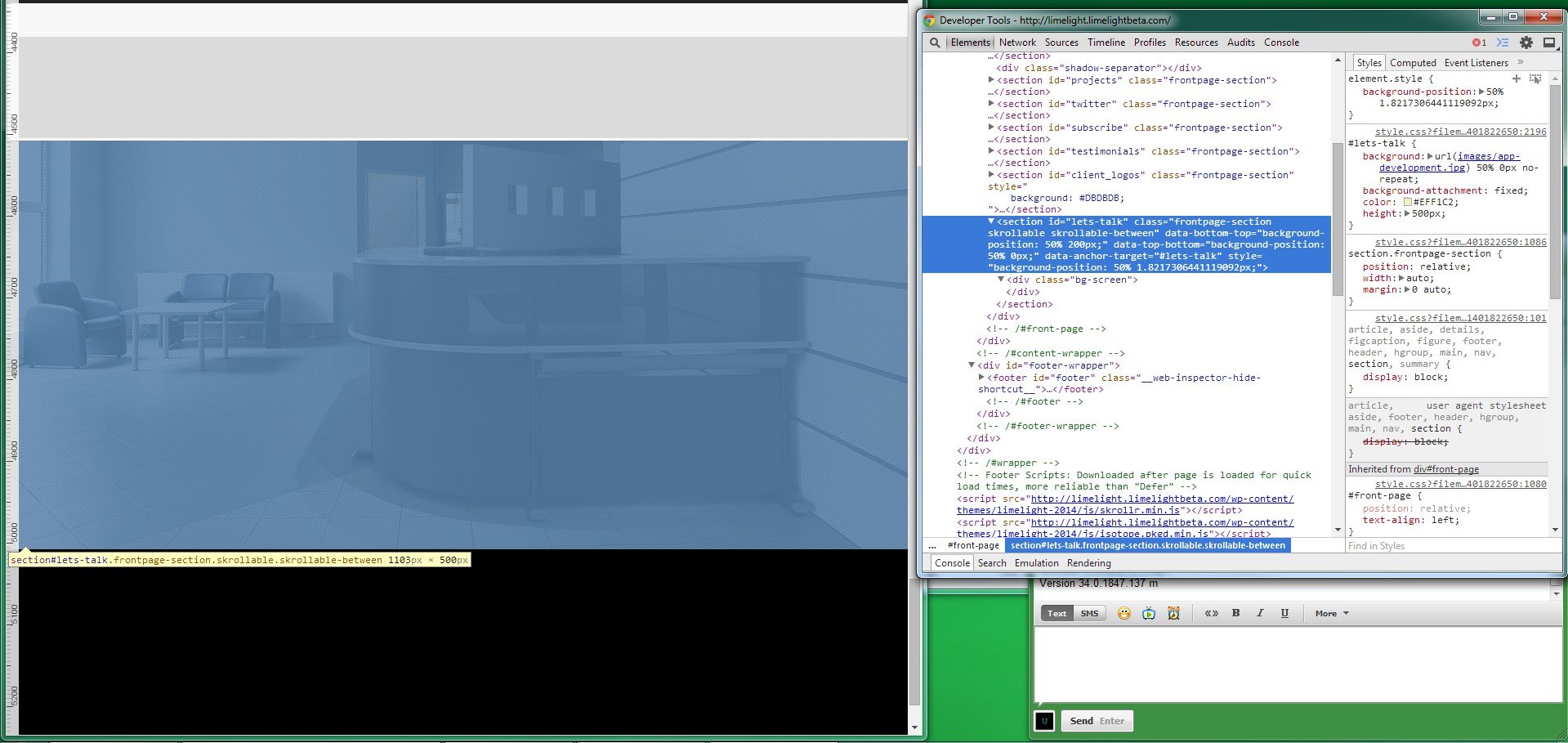Click the Chrome logo in DevTools title
This screenshot has width=1568, height=743.
(x=929, y=20)
